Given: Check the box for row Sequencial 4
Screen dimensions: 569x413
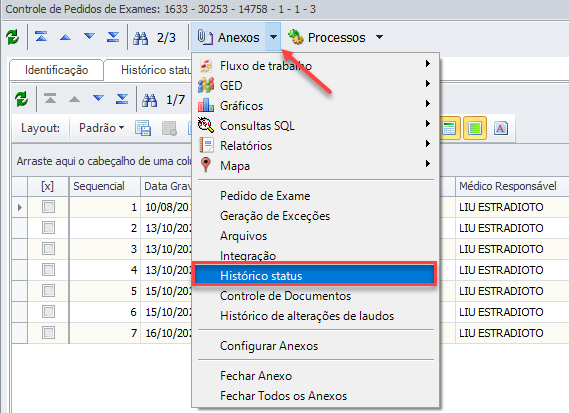Looking at the screenshot, I should click(48, 270).
